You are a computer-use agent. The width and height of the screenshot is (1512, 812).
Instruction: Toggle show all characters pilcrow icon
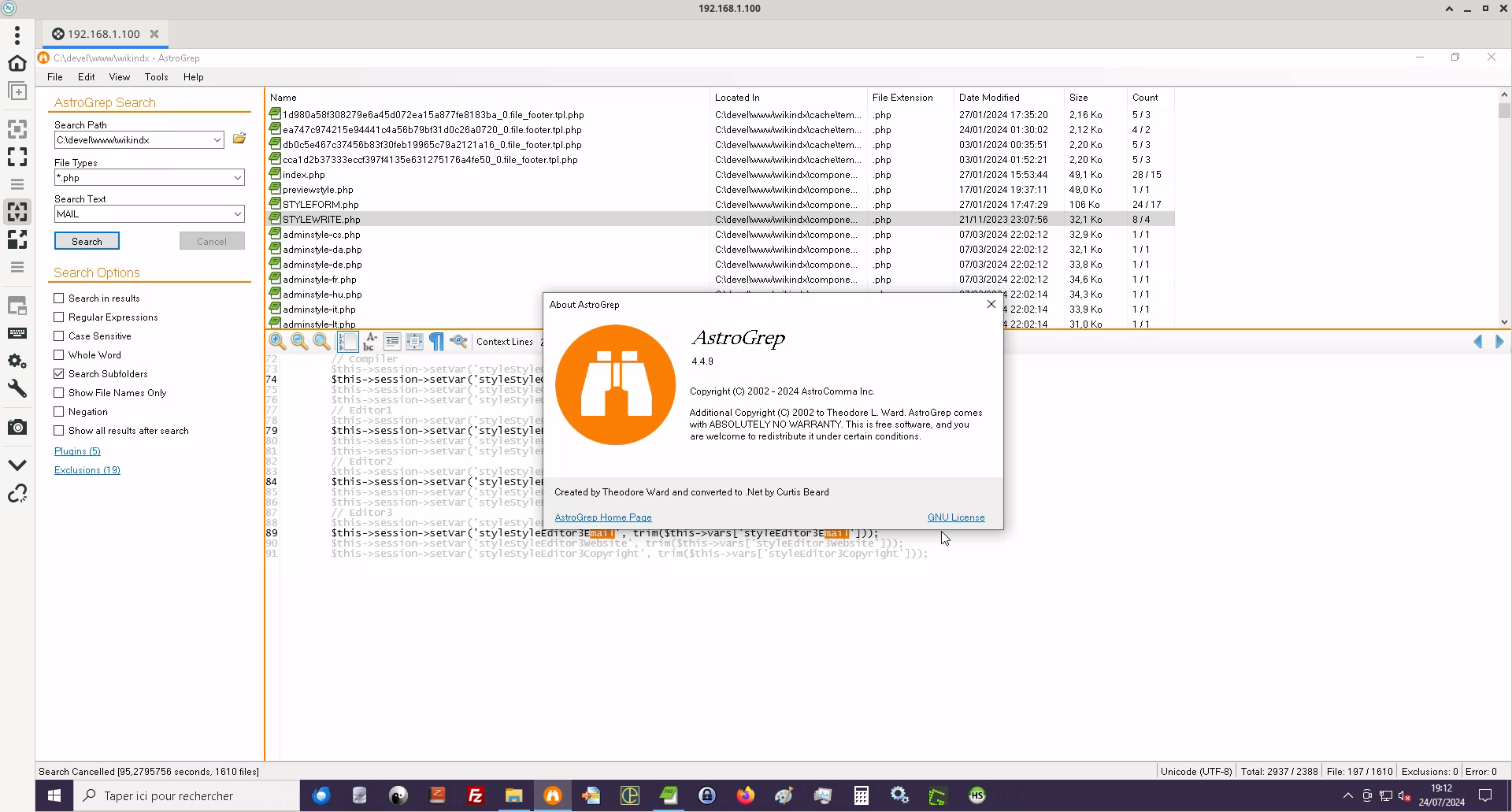tap(436, 341)
